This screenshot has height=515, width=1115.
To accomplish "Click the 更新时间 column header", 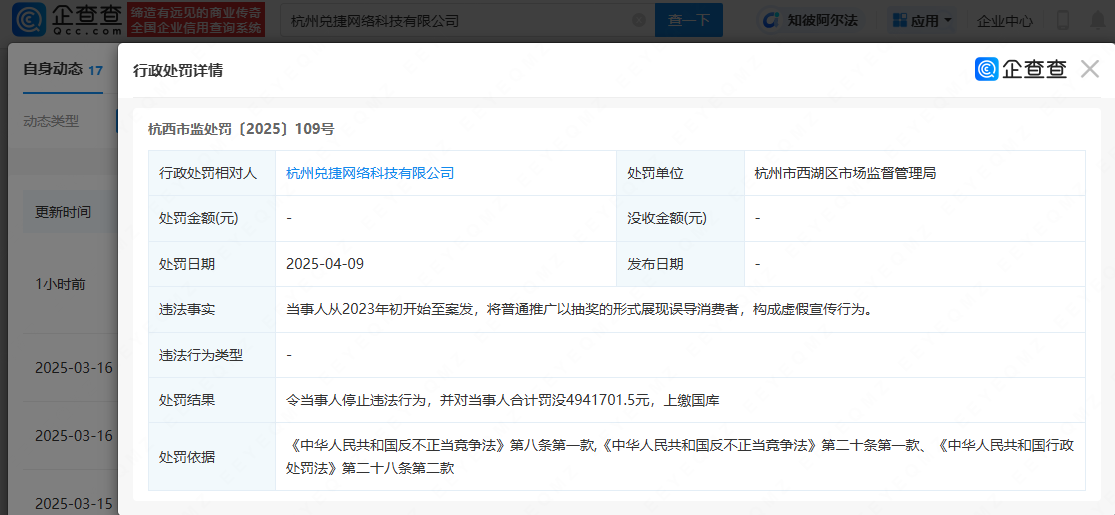I will pos(63,212).
